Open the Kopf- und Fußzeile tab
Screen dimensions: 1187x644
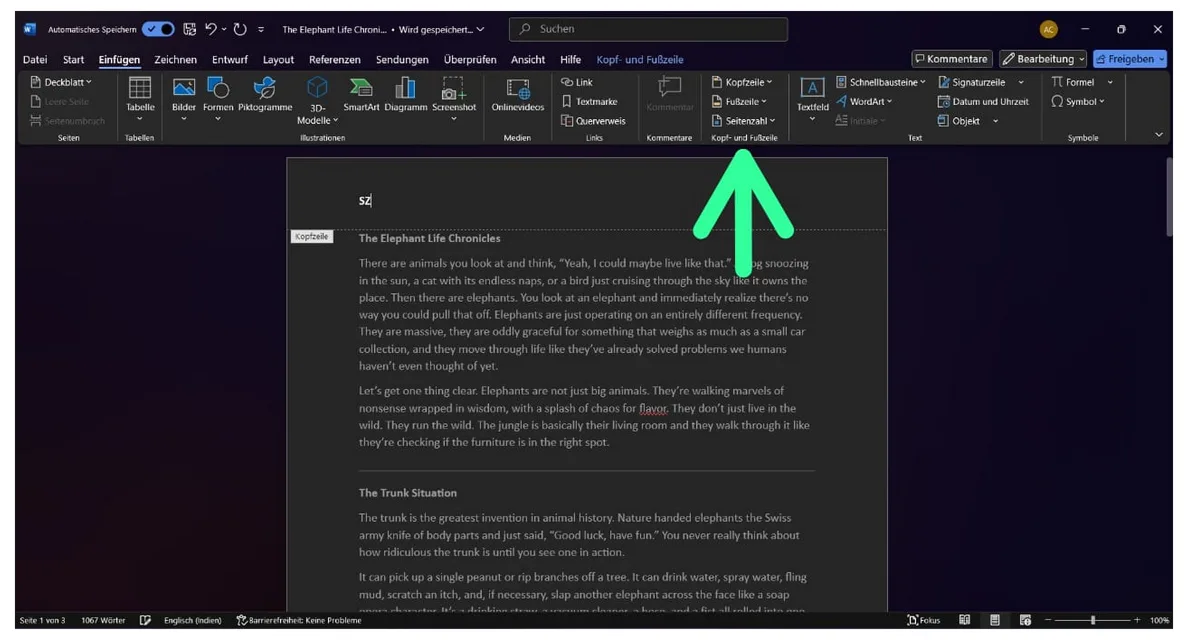point(640,60)
